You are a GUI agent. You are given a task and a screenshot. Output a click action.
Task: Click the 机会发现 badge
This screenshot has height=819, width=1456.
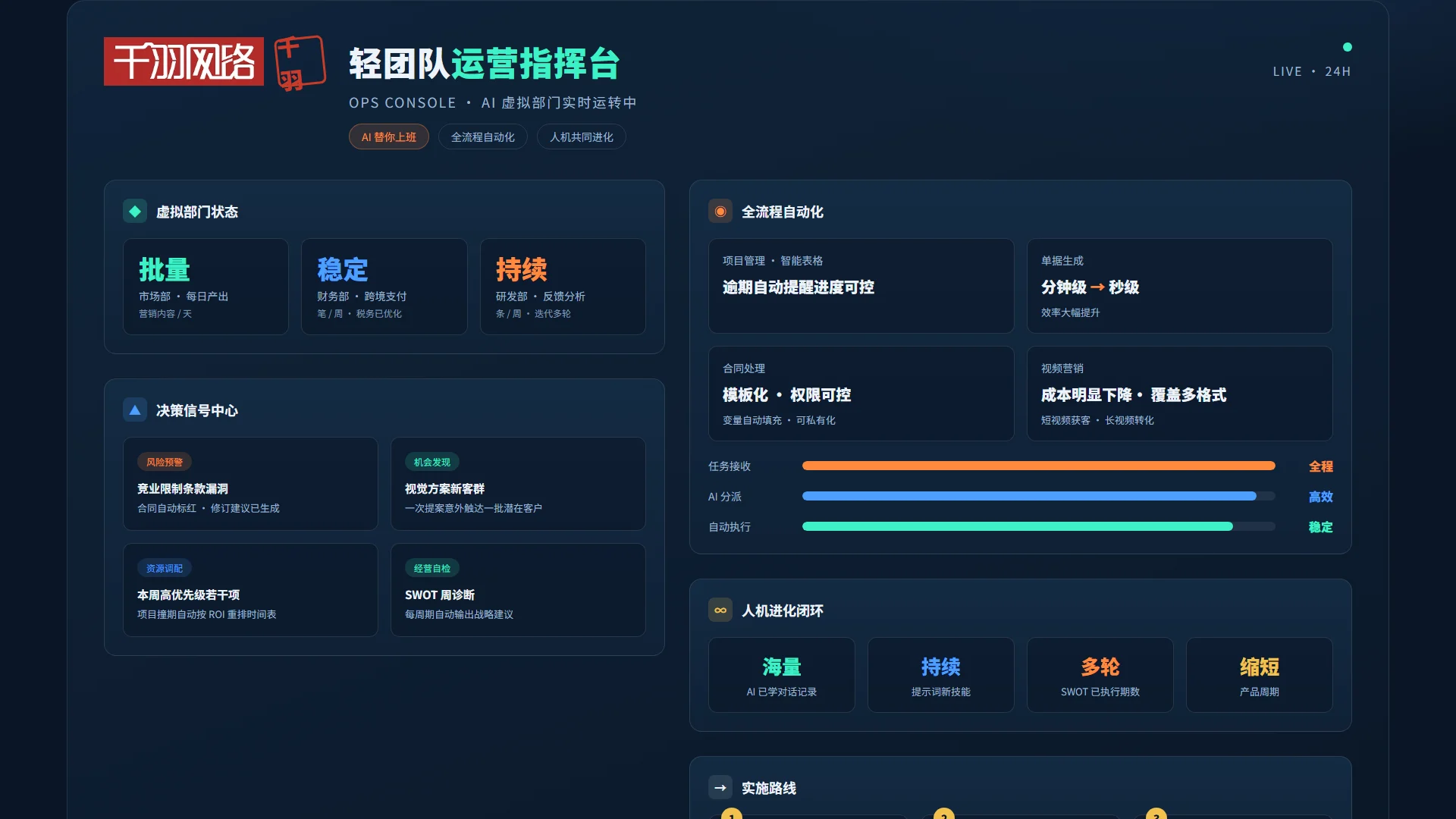432,462
